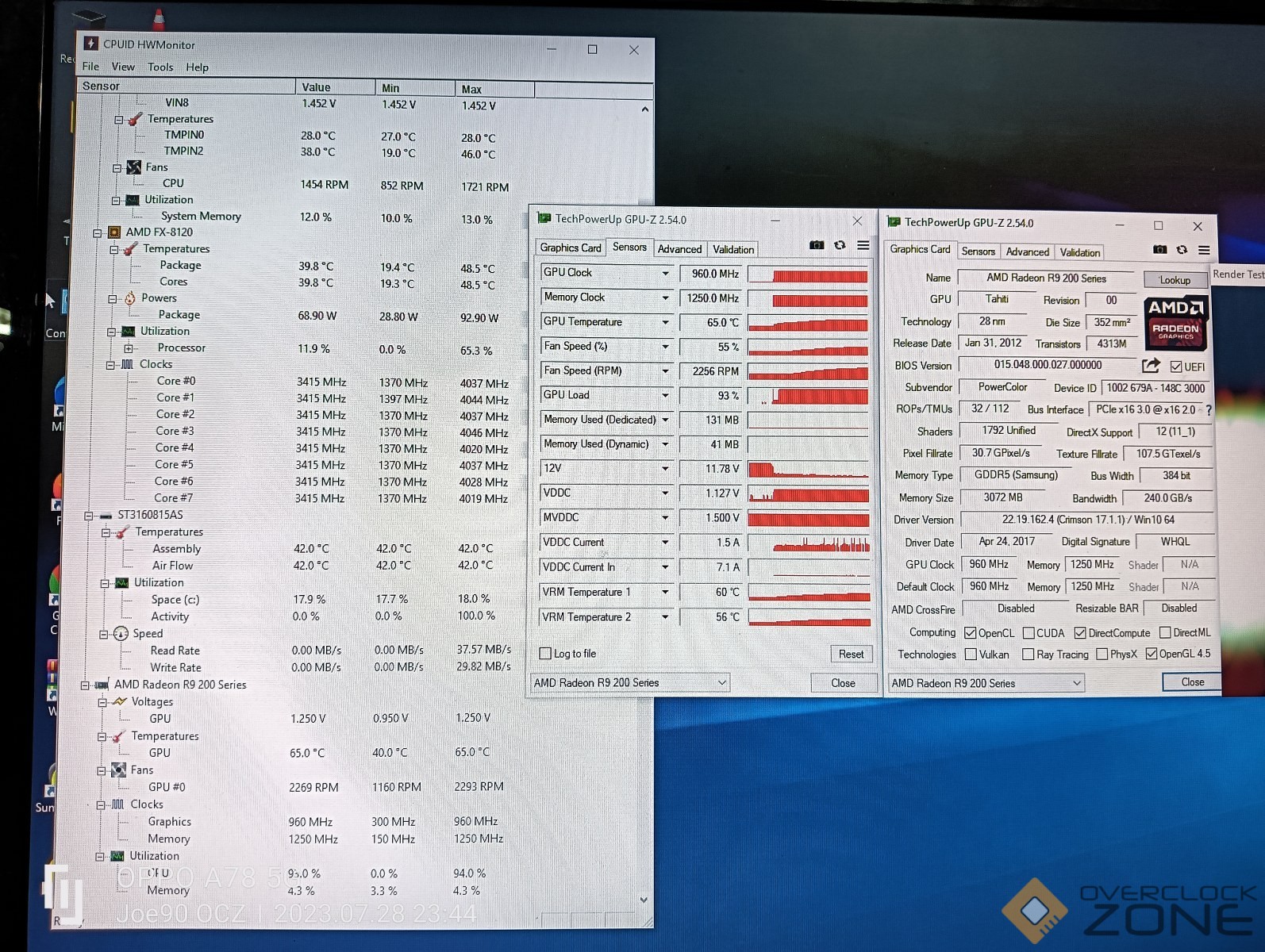The image size is (1265, 952).
Task: Click the Sensor column header in HWMonitor
Action: coord(187,86)
